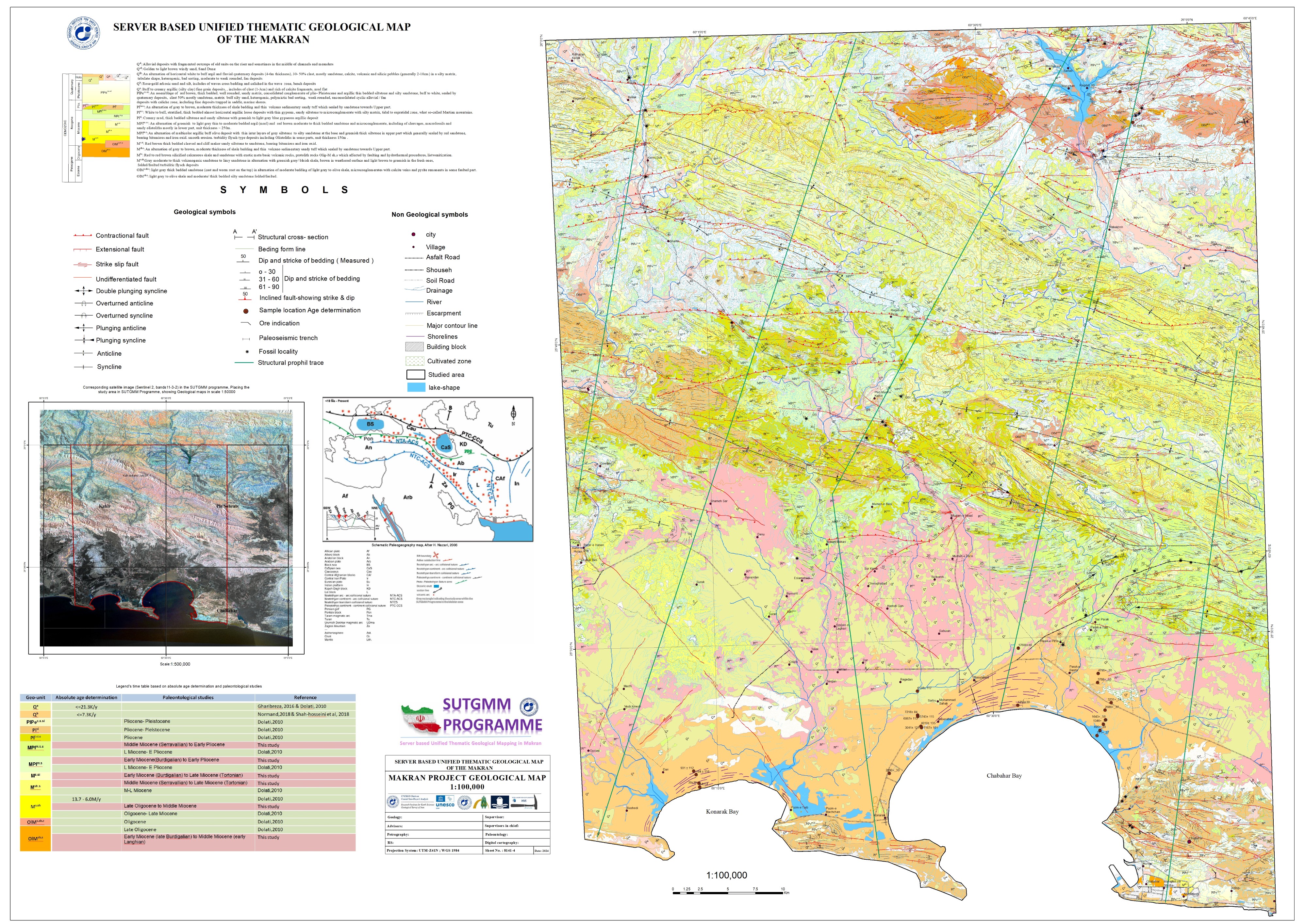Click the 'Major contour line' legend label
Viewport: 1307px width, 924px height.
point(452,325)
